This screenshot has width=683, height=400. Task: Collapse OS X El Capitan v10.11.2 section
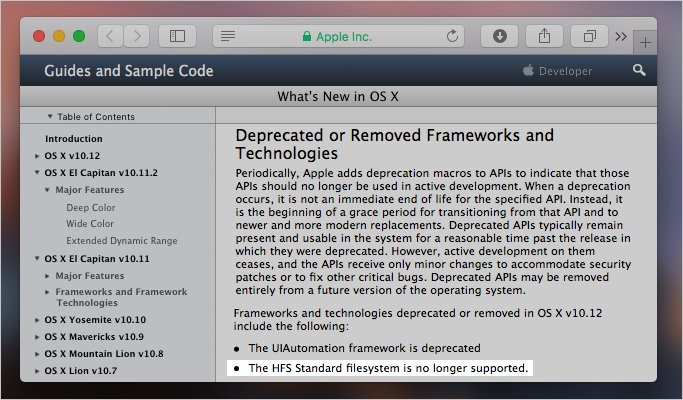(37, 173)
